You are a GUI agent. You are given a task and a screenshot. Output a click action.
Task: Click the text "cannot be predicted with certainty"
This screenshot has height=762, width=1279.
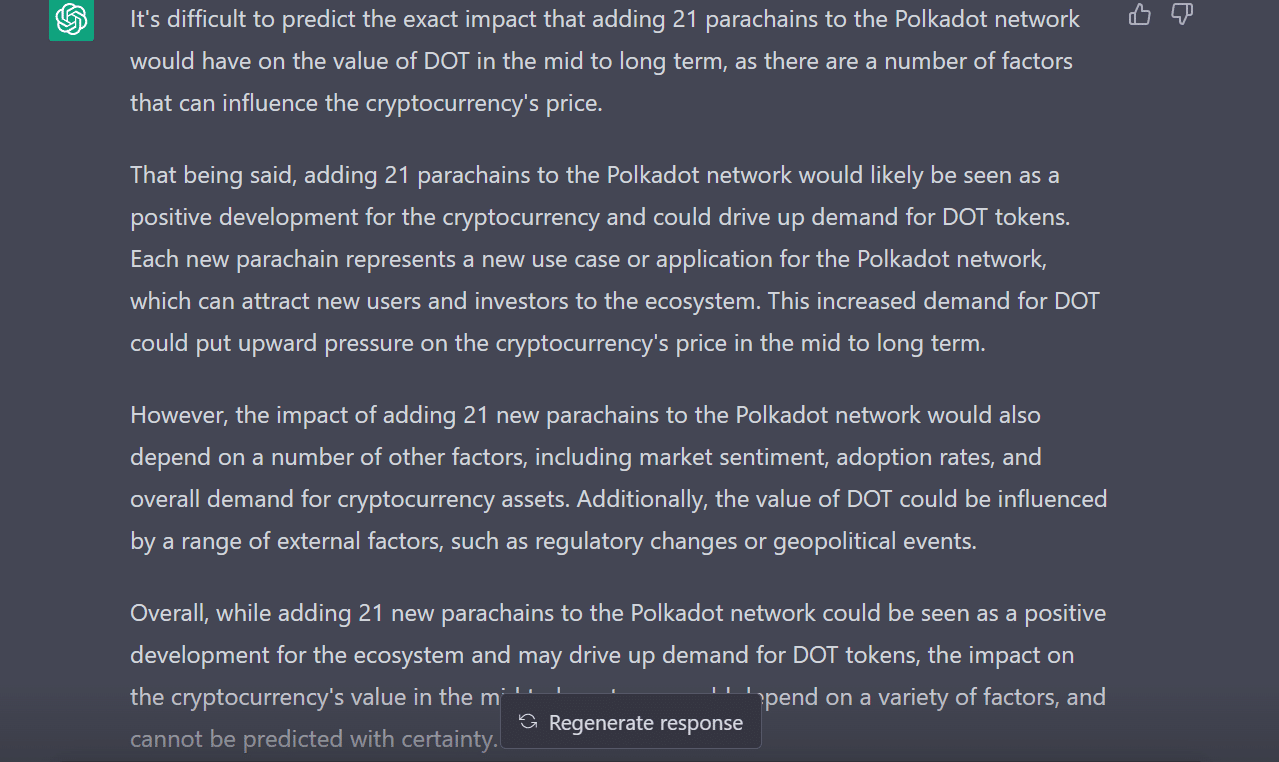pos(313,739)
